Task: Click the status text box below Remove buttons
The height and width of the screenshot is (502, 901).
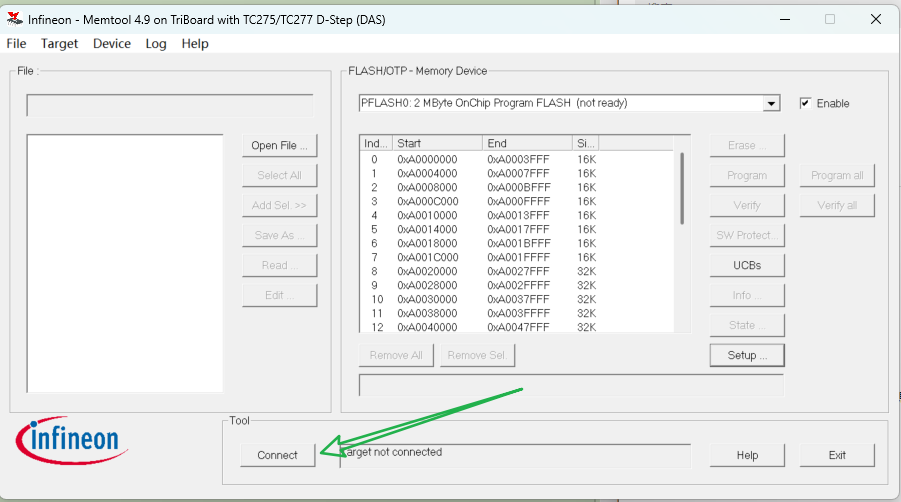Action: (x=571, y=385)
